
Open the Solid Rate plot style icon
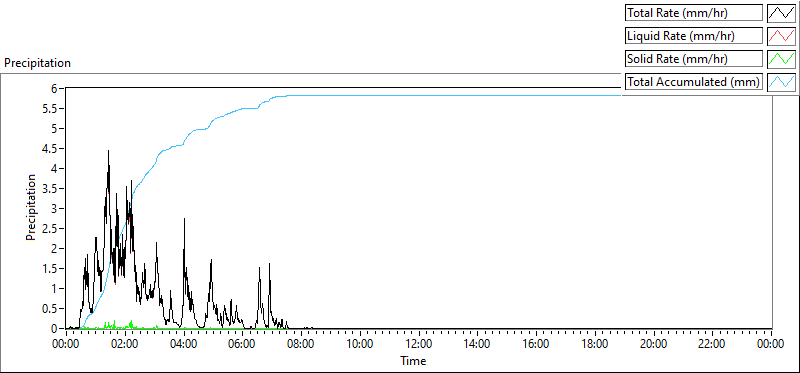click(x=781, y=59)
